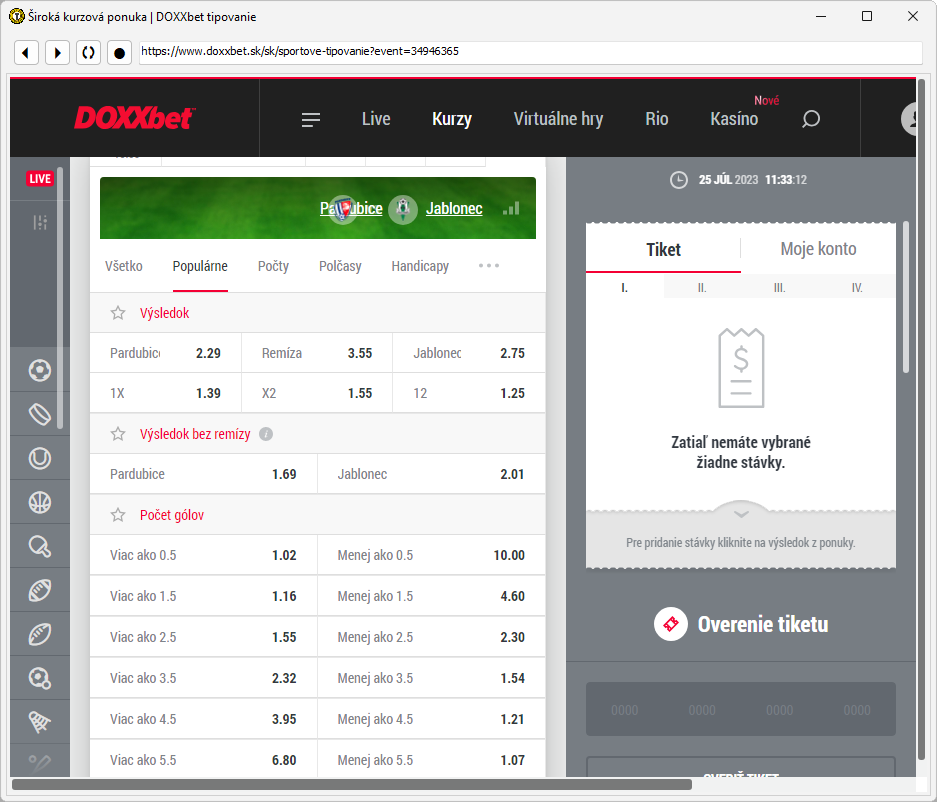Screen dimensions: 937x802
Task: Switch to ticket III.
Action: coord(779,287)
